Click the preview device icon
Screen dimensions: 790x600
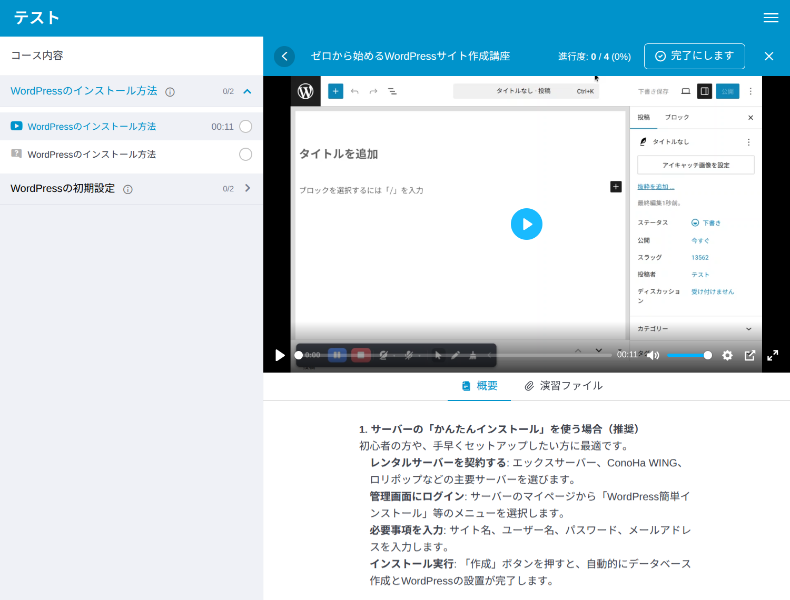click(x=686, y=91)
